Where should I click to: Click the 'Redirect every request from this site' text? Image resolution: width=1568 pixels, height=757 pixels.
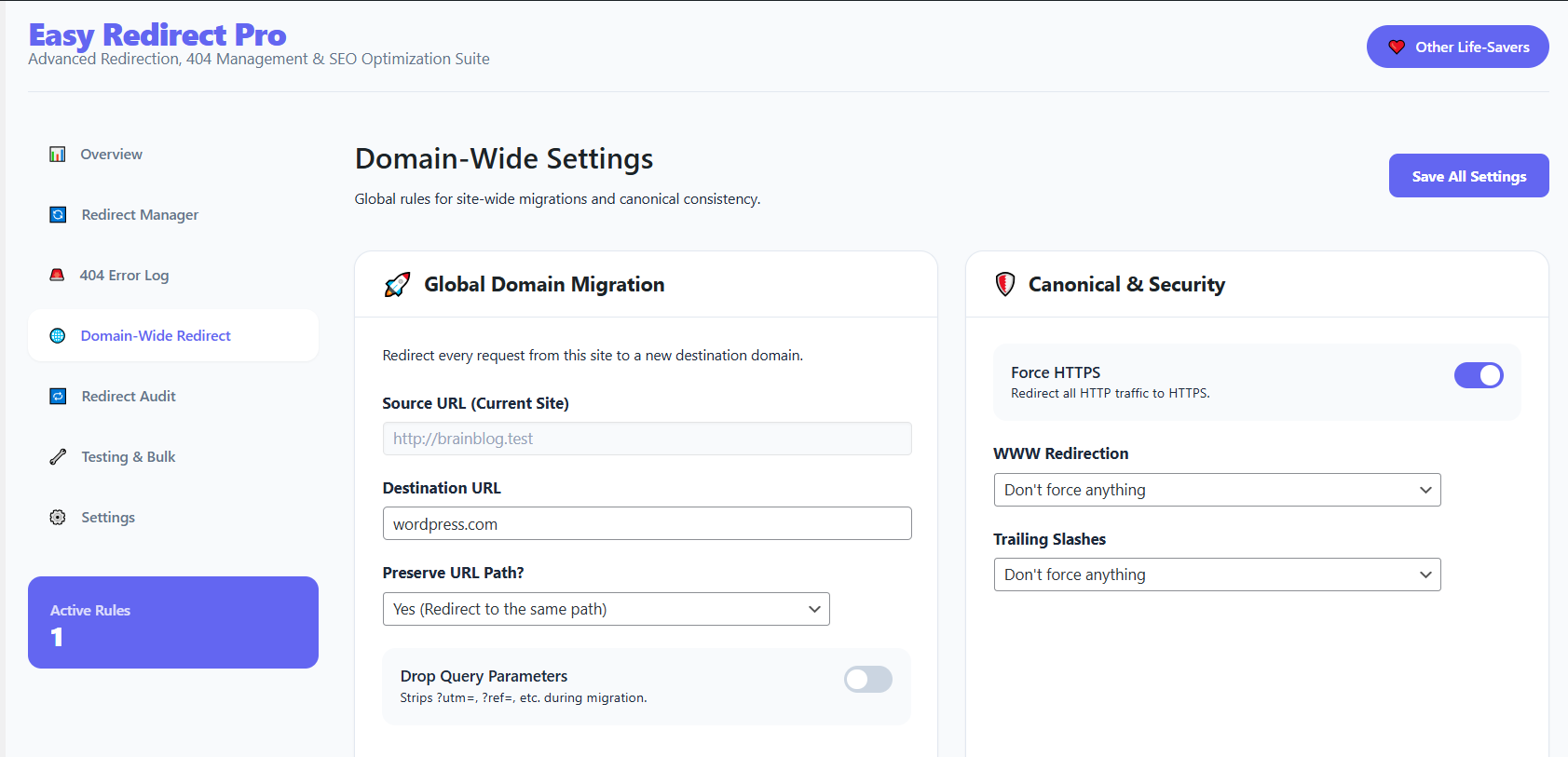tap(593, 356)
